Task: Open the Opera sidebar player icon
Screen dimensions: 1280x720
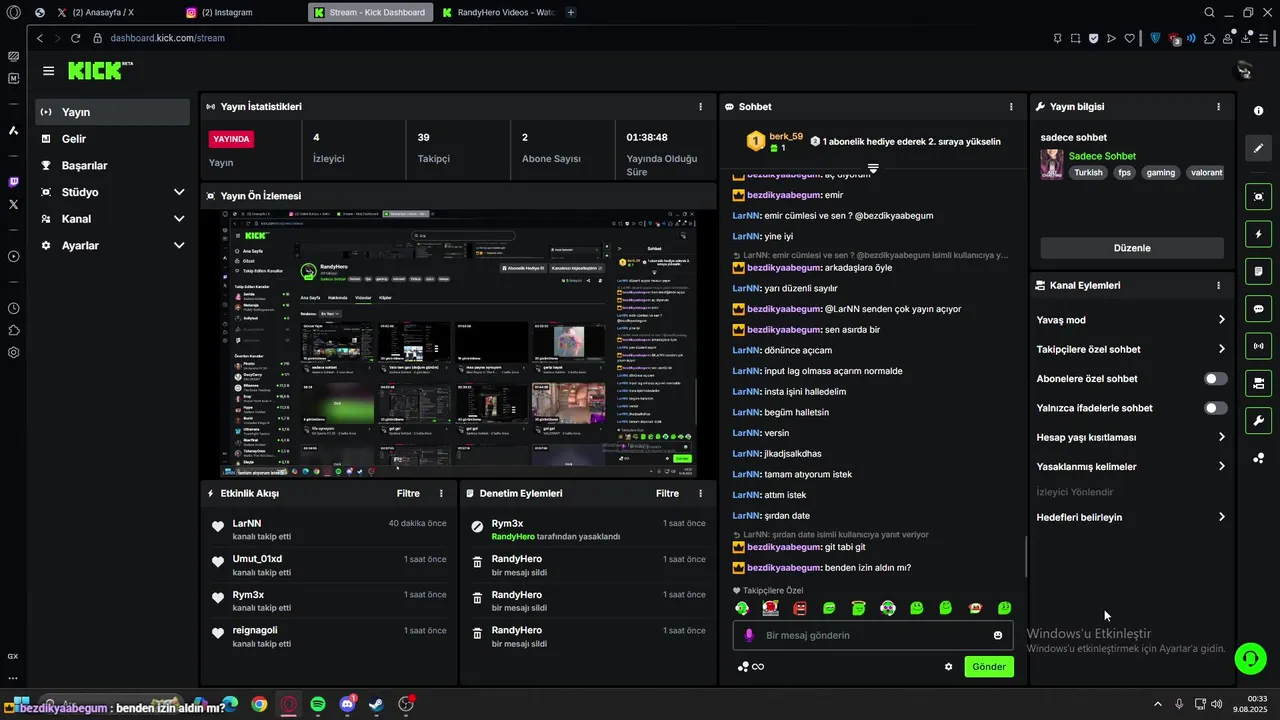Action: click(13, 257)
